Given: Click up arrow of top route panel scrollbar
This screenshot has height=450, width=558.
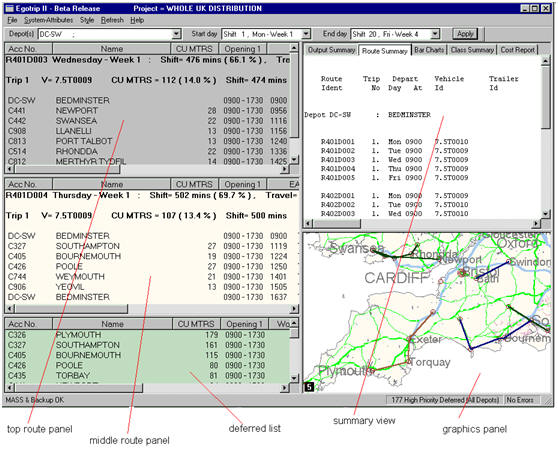Looking at the screenshot, I should pyautogui.click(x=294, y=48).
